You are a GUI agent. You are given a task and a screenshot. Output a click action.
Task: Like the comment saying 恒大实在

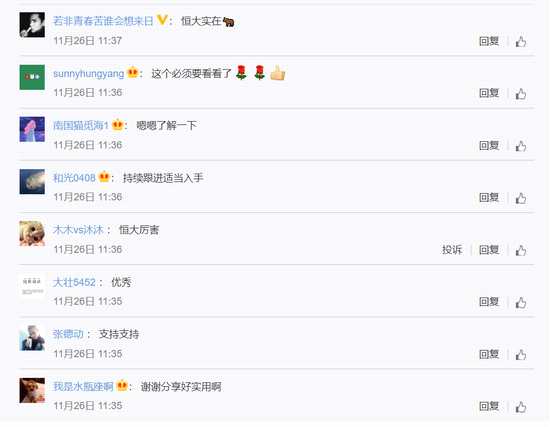pyautogui.click(x=521, y=42)
